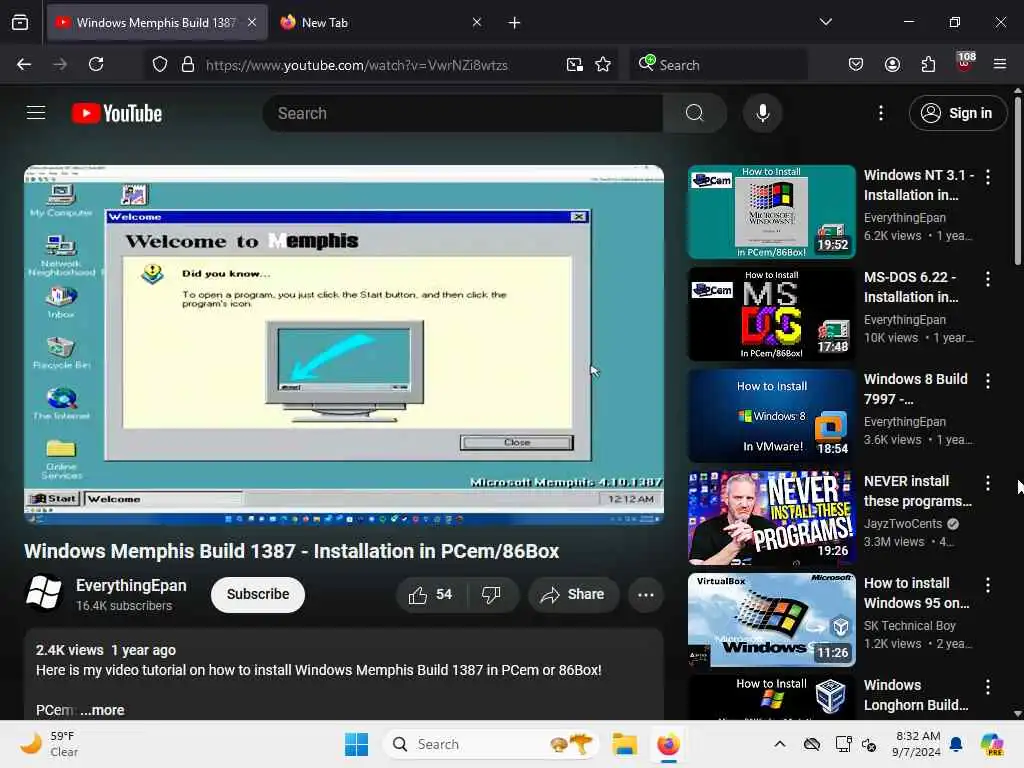Screen dimensions: 1024x768
Task: Close the Windows Memphis Build tab
Action: click(x=252, y=22)
